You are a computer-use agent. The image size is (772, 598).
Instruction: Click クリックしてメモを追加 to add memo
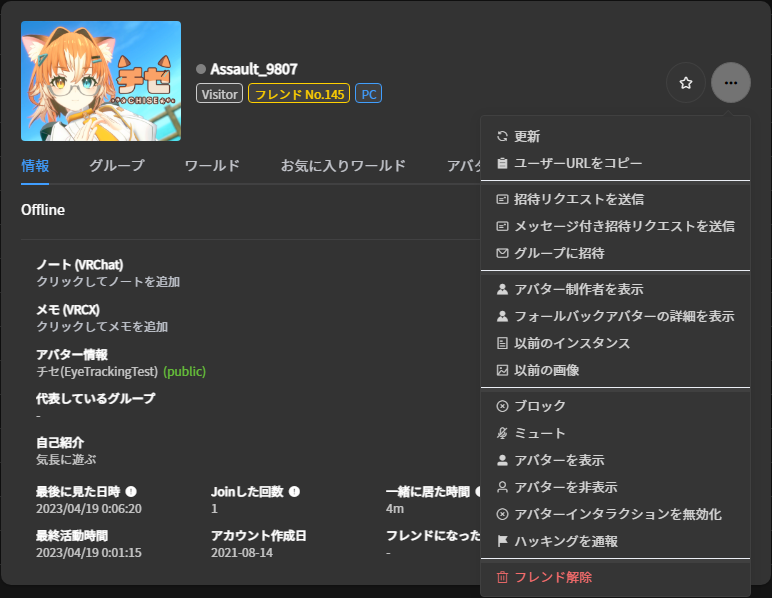tap(102, 326)
